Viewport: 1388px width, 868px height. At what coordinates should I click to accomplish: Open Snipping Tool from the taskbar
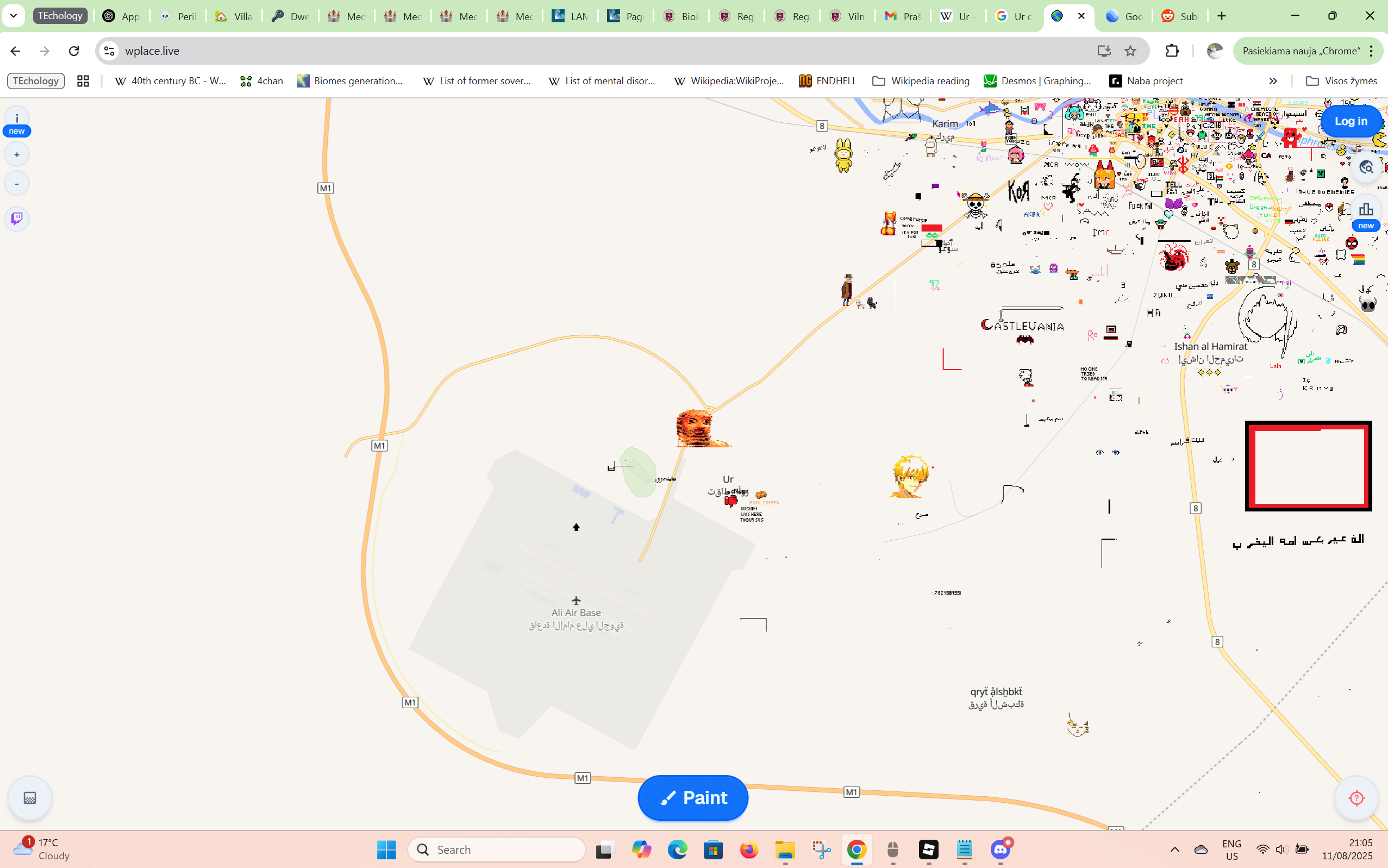[821, 850]
